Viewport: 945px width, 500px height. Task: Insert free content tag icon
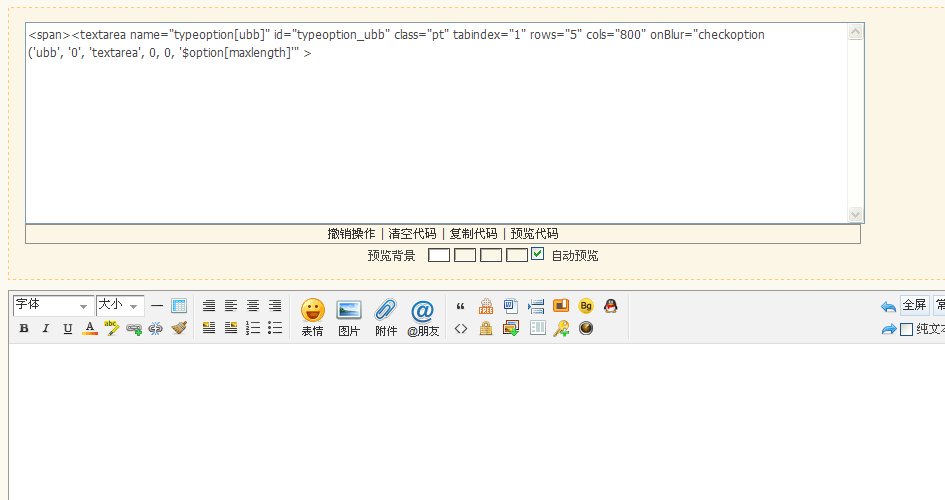pos(486,306)
